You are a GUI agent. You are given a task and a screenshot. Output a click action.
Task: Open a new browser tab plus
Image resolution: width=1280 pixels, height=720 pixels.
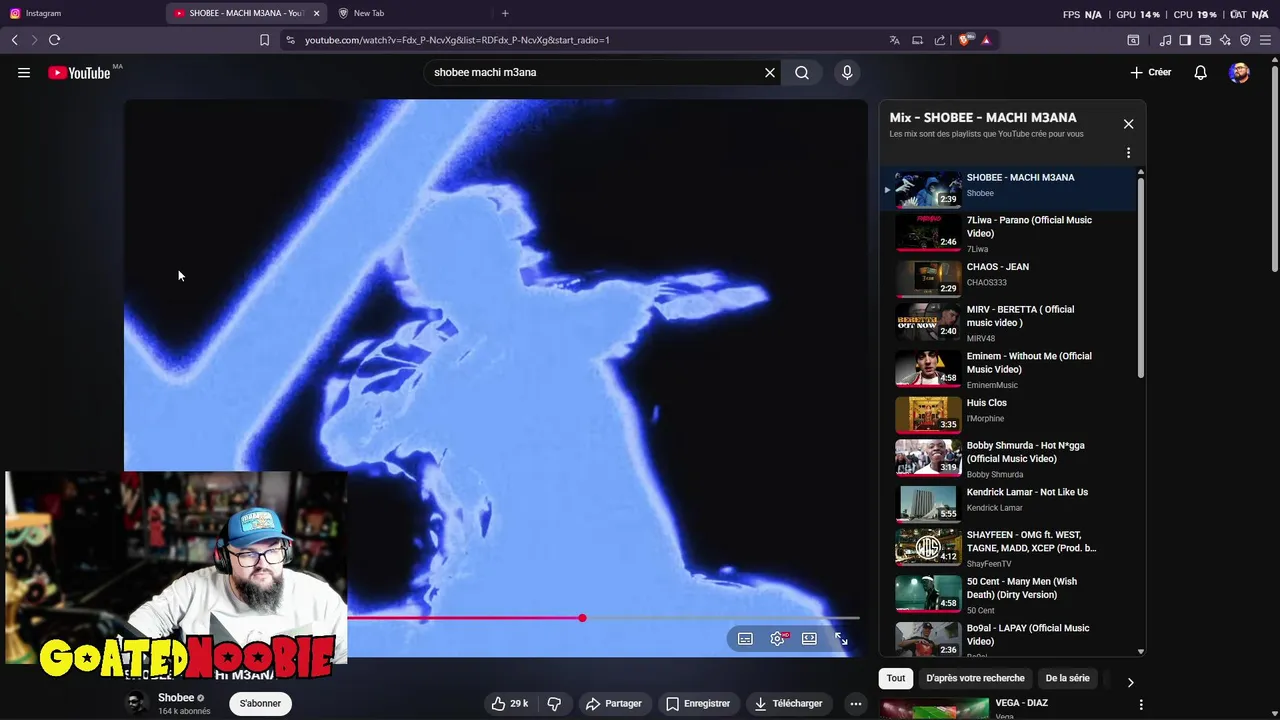click(x=505, y=13)
